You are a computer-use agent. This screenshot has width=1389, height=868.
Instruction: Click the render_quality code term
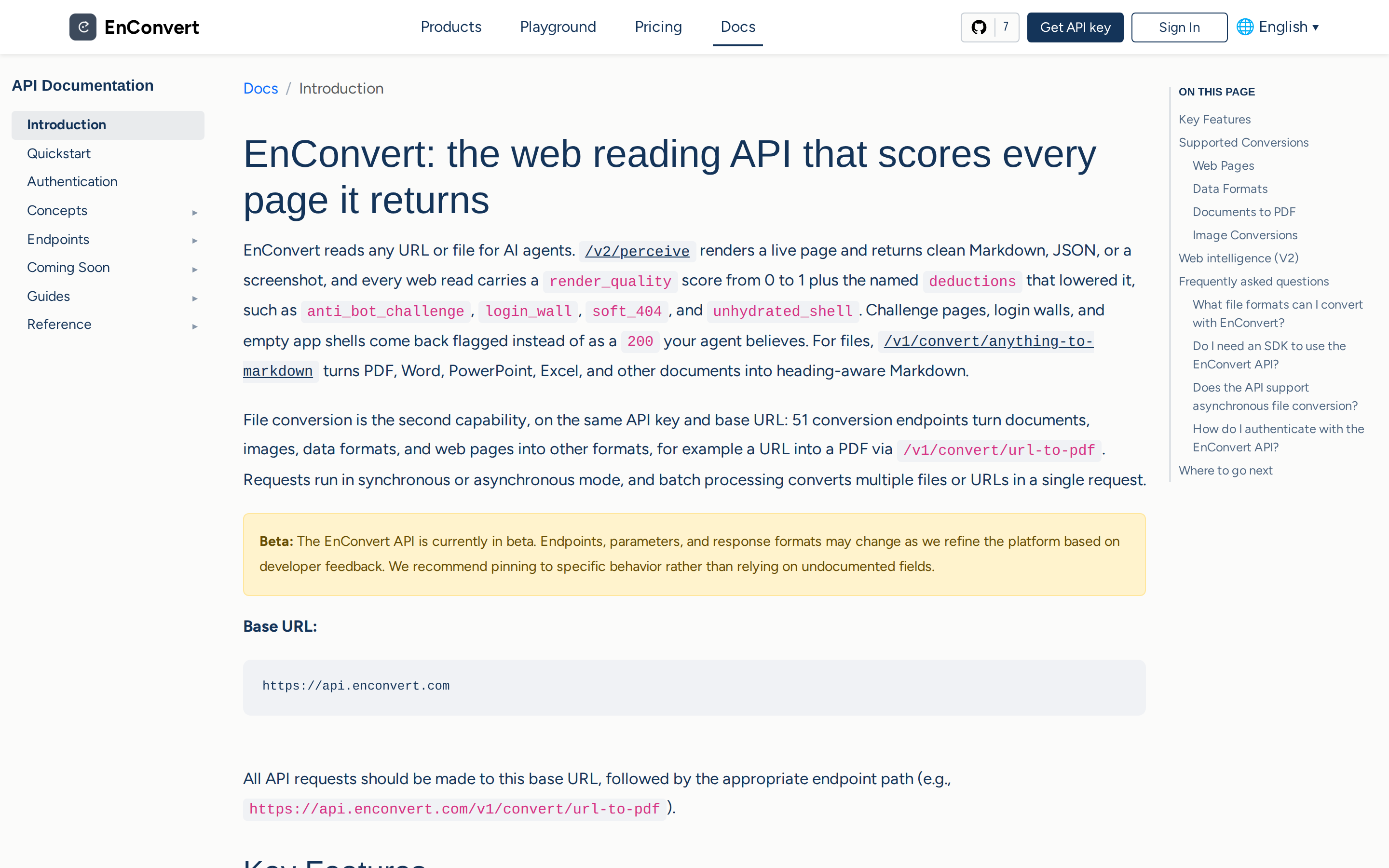610,281
